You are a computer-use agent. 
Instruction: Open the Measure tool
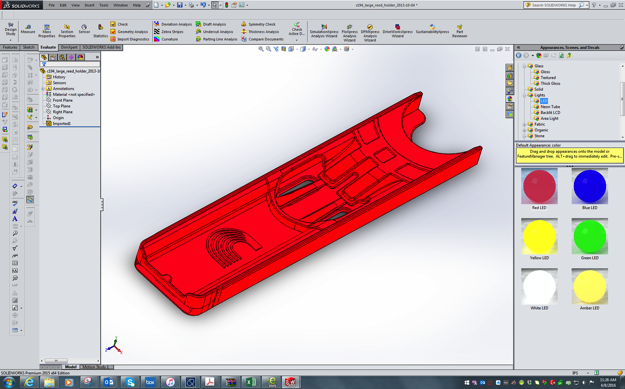pyautogui.click(x=28, y=29)
